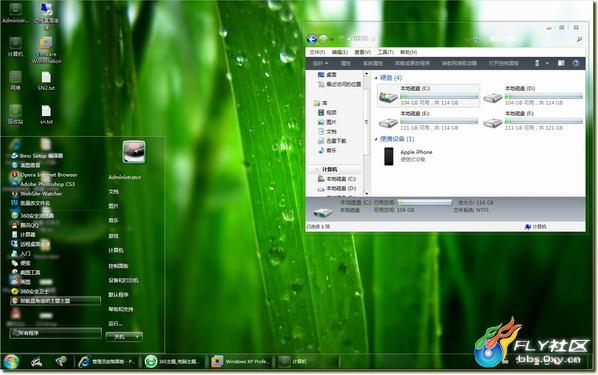598x375 pixels.
Task: Open 帮助和支持 from the Start menu
Action: [x=121, y=309]
